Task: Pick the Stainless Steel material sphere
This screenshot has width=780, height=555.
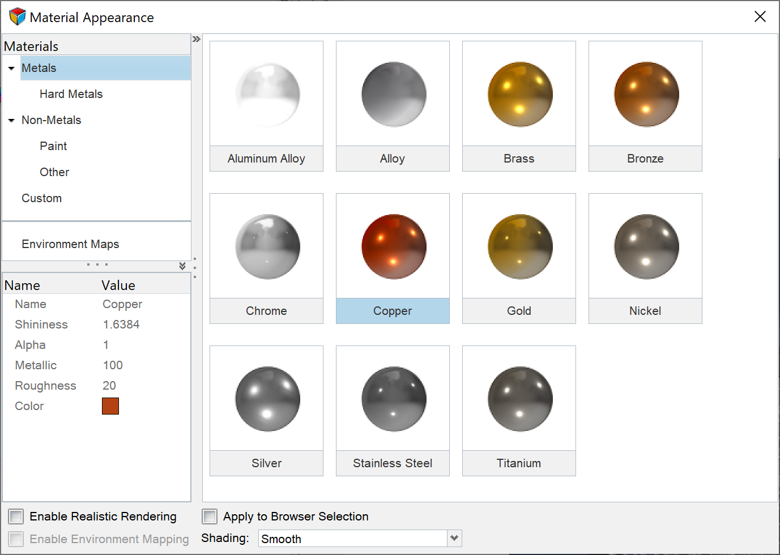Action: coord(392,398)
